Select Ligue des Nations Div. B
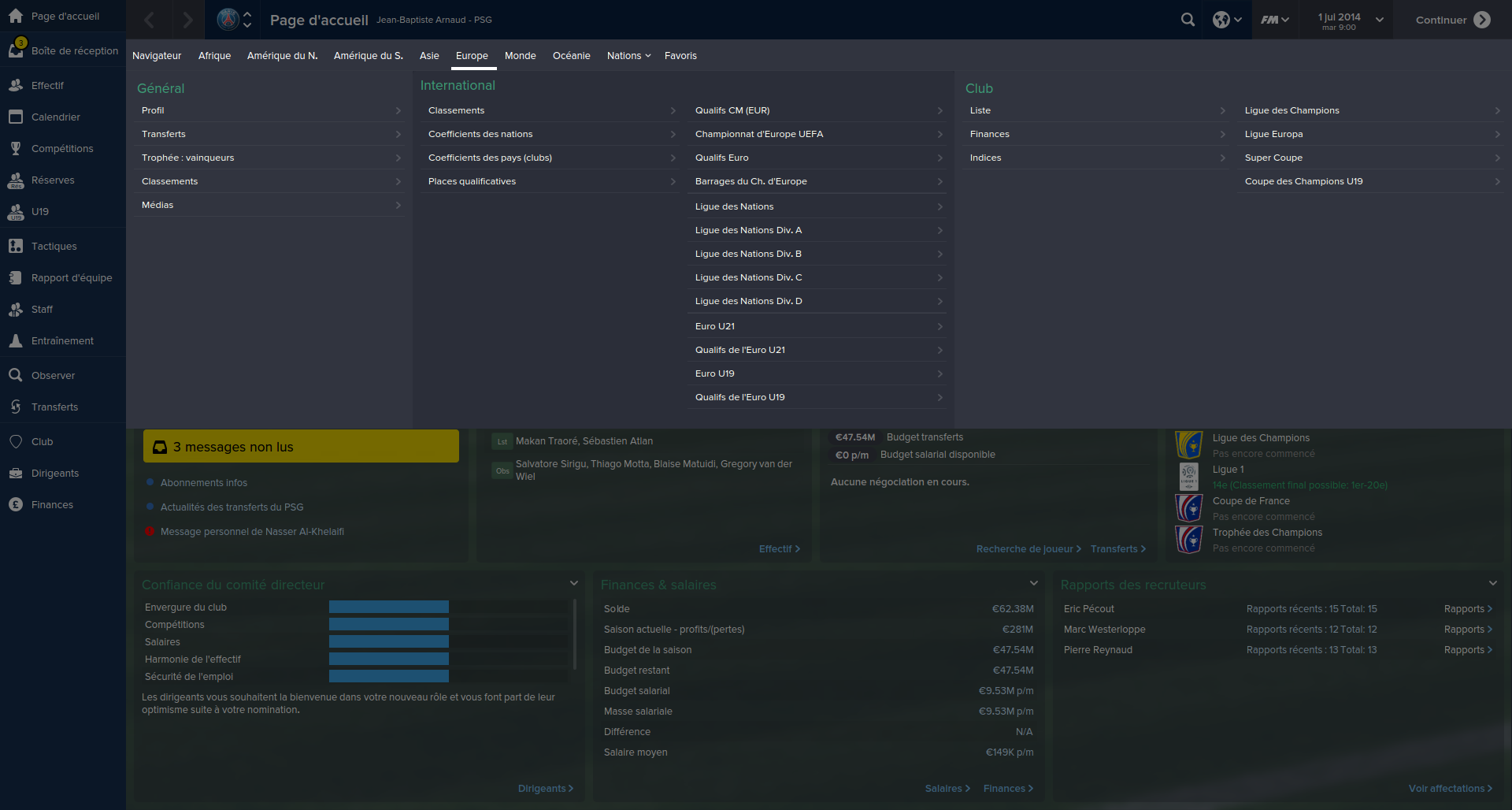The image size is (1512, 810). [x=819, y=254]
